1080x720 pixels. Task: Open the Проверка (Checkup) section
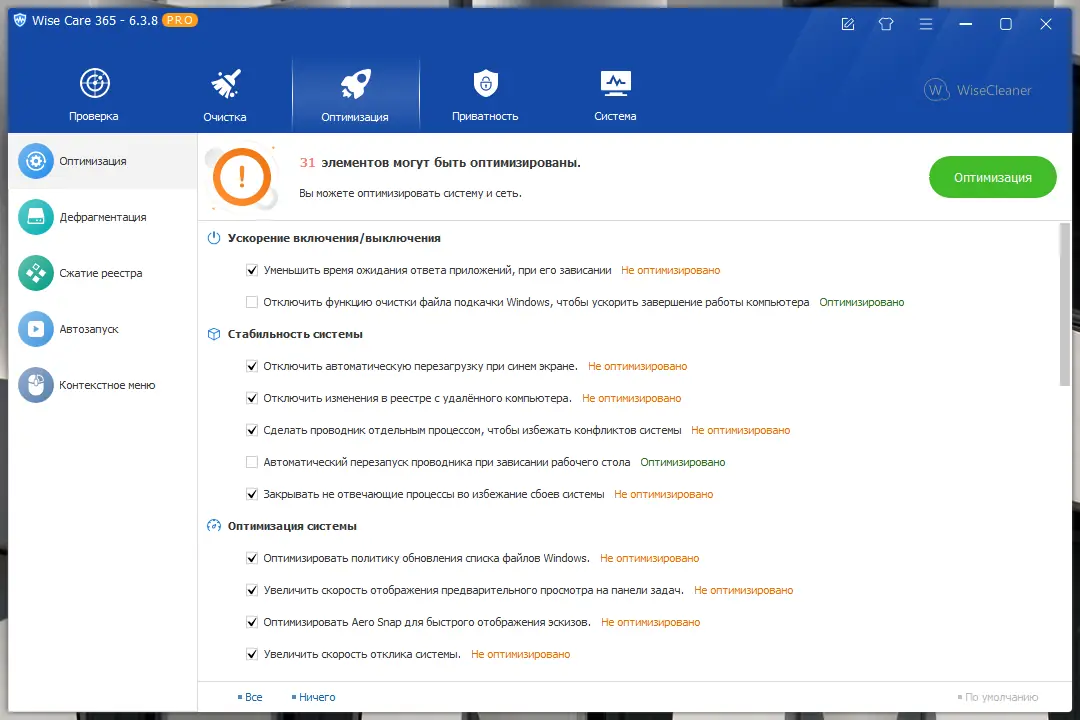(x=93, y=92)
